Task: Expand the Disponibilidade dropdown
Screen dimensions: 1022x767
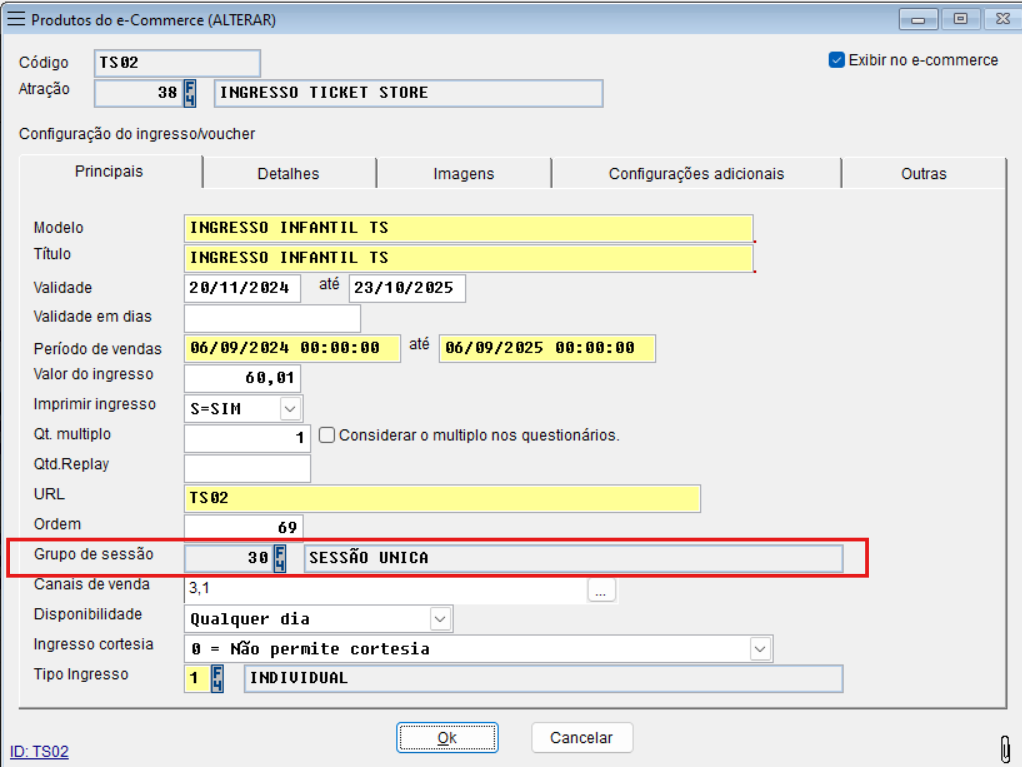Action: 440,619
